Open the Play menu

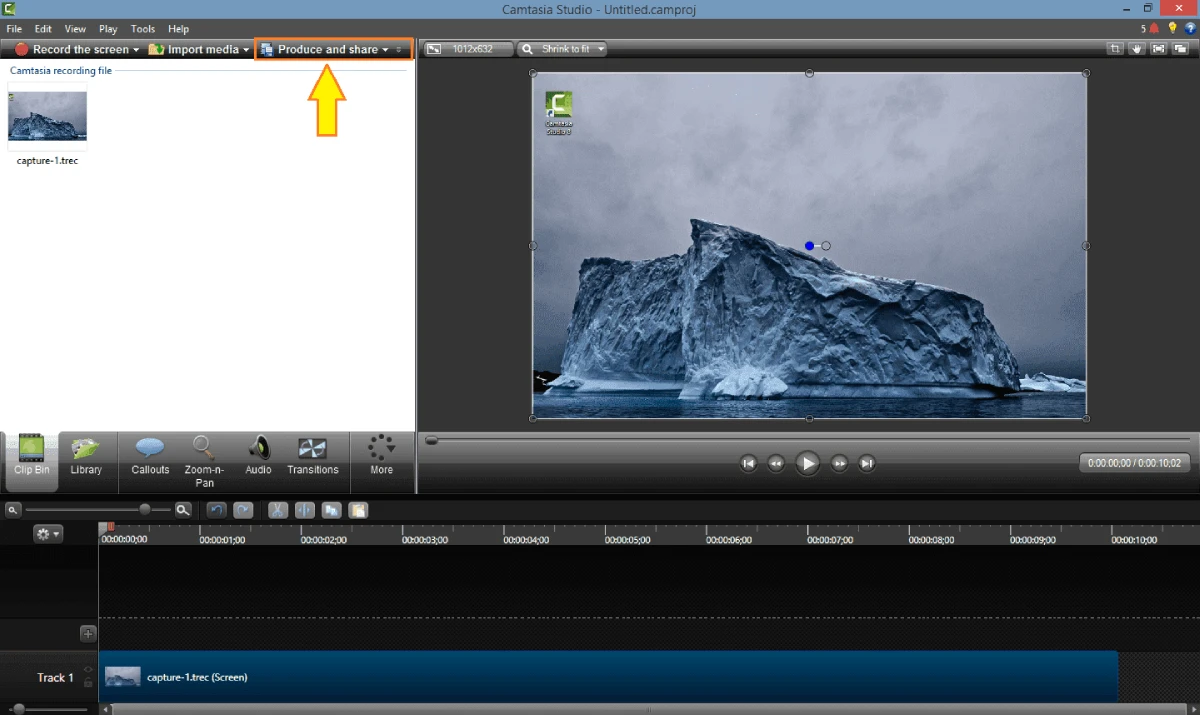108,29
